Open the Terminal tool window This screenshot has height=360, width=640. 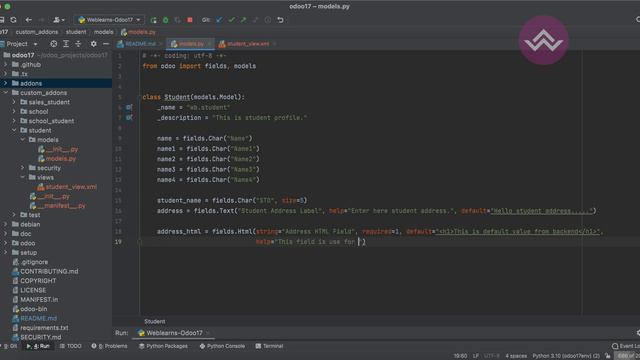[269, 346]
